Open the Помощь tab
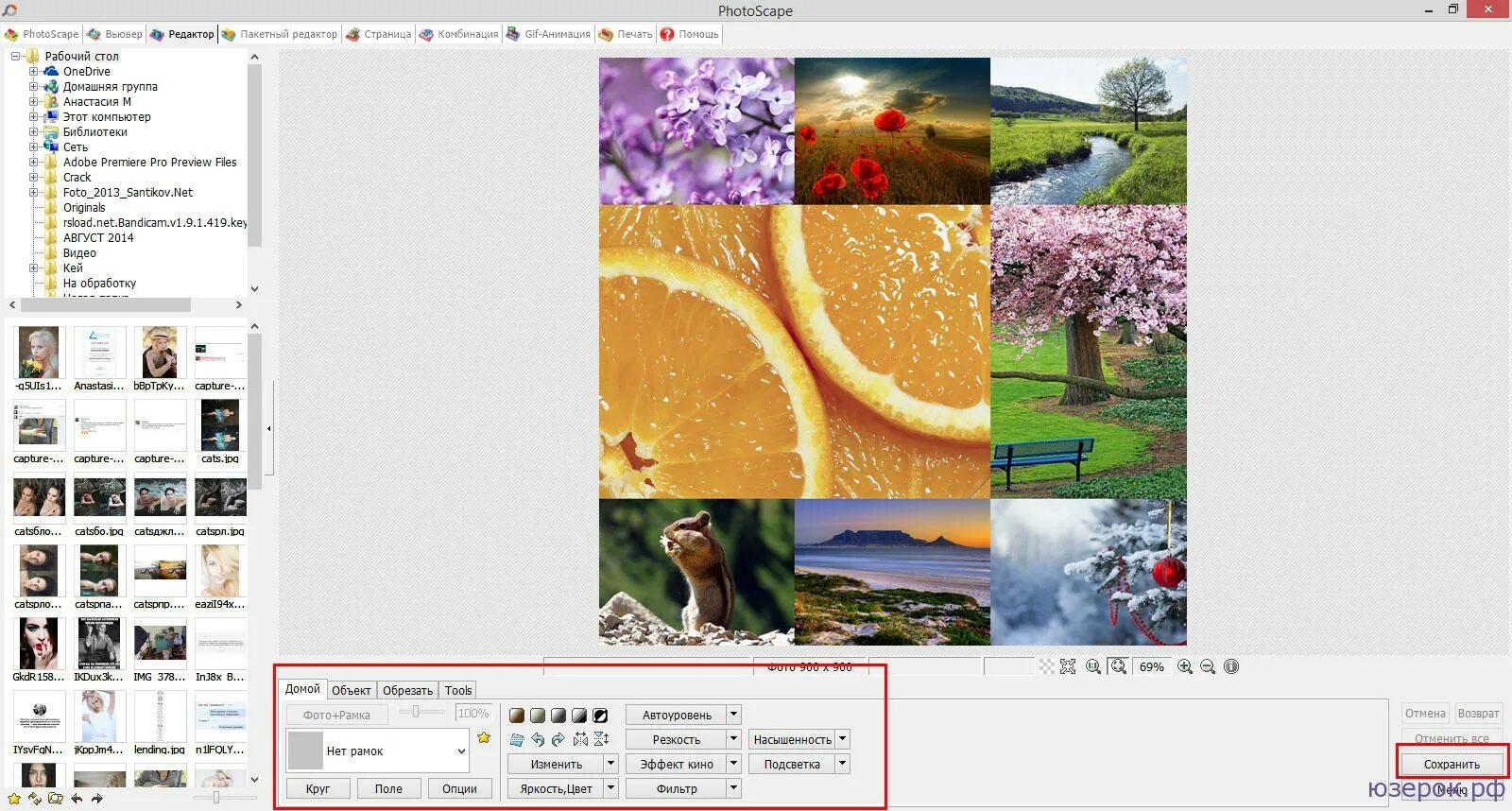Image resolution: width=1512 pixels, height=811 pixels. 690,34
